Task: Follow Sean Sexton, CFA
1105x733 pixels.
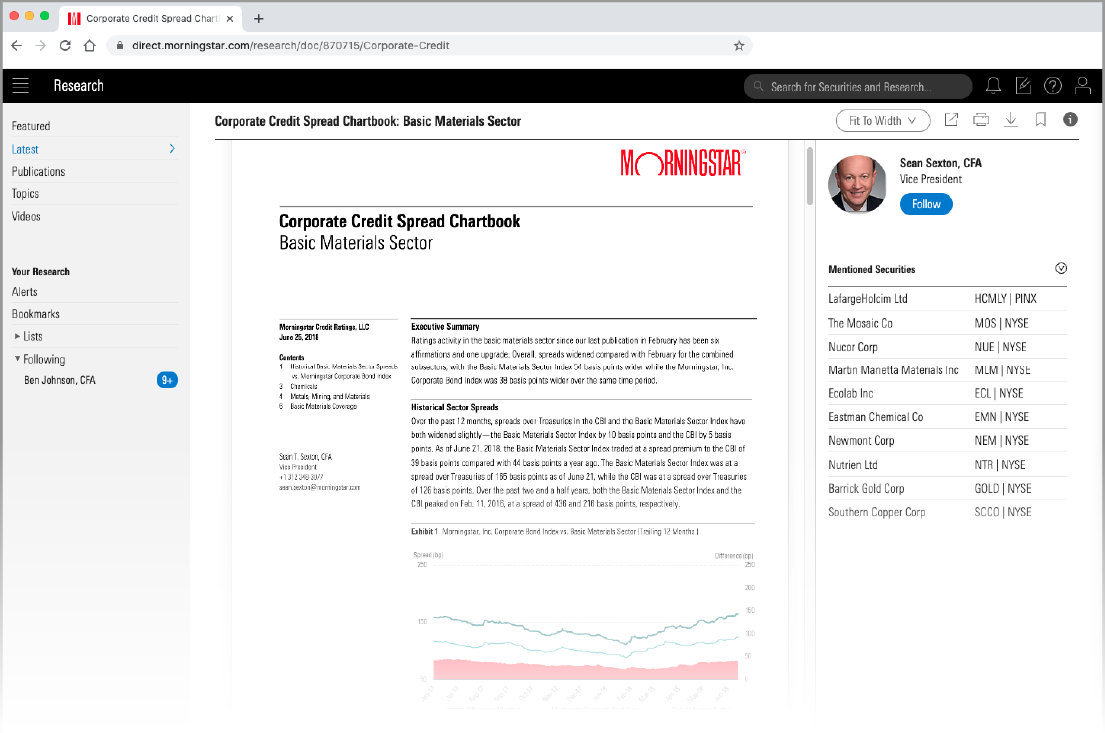Action: [x=926, y=204]
